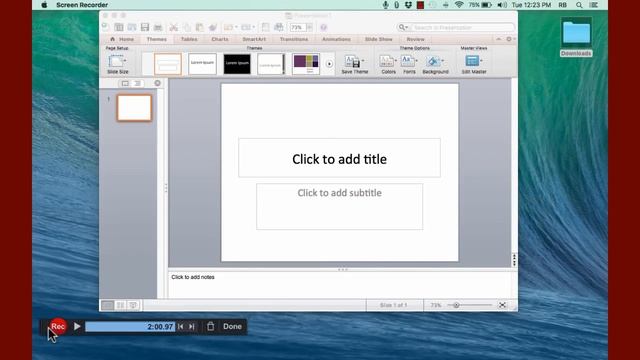
Task: Click Save Theme button
Action: coord(355,64)
